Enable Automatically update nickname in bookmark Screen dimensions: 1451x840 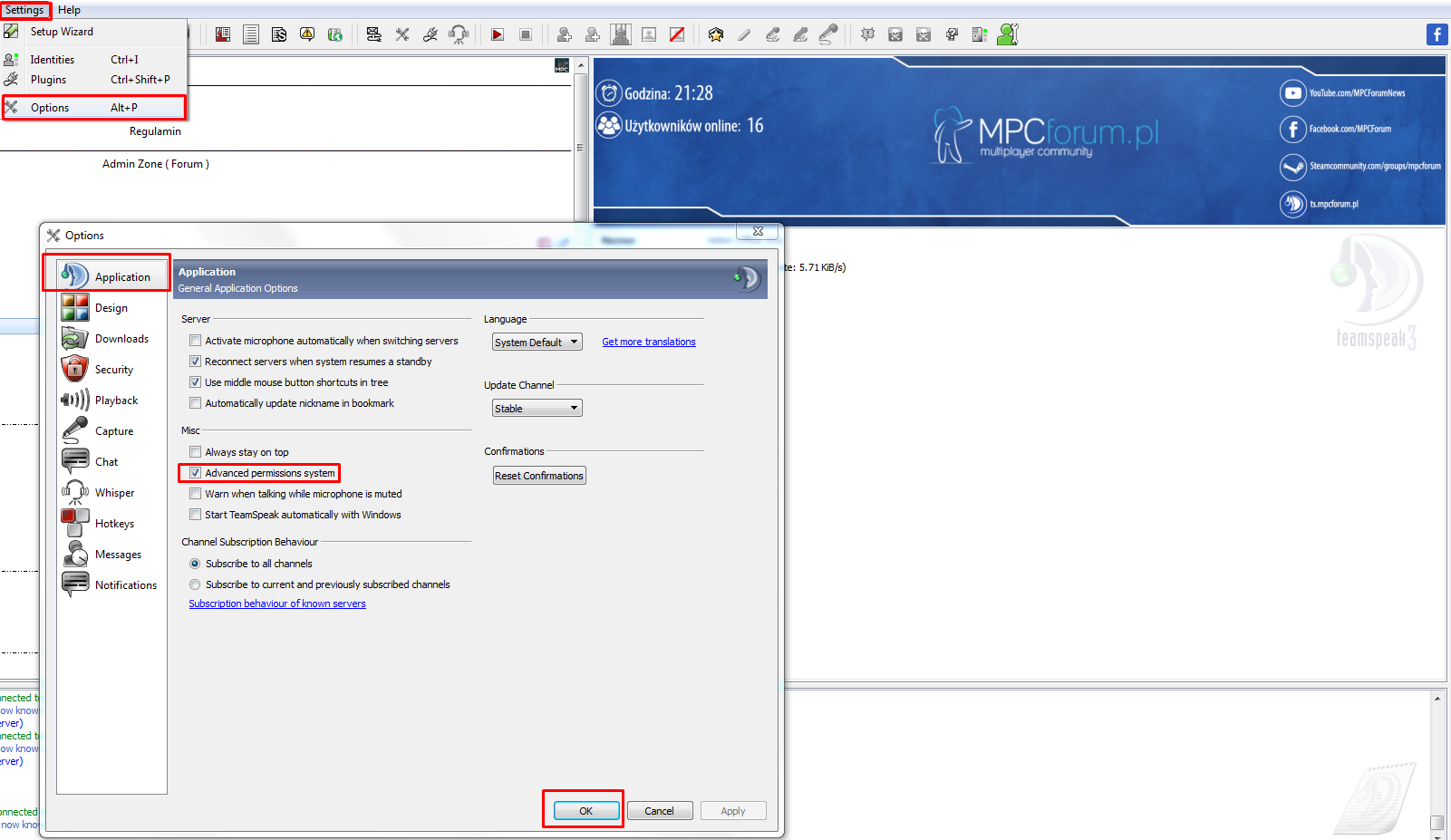point(195,403)
